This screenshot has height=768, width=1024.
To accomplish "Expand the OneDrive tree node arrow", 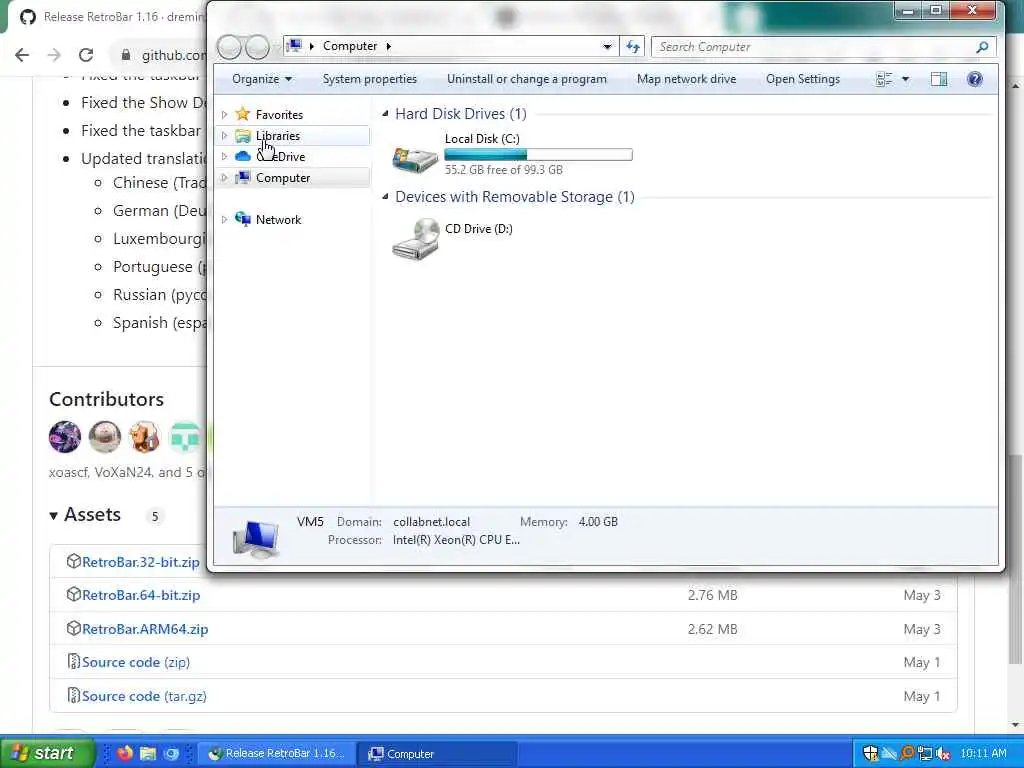I will point(225,157).
